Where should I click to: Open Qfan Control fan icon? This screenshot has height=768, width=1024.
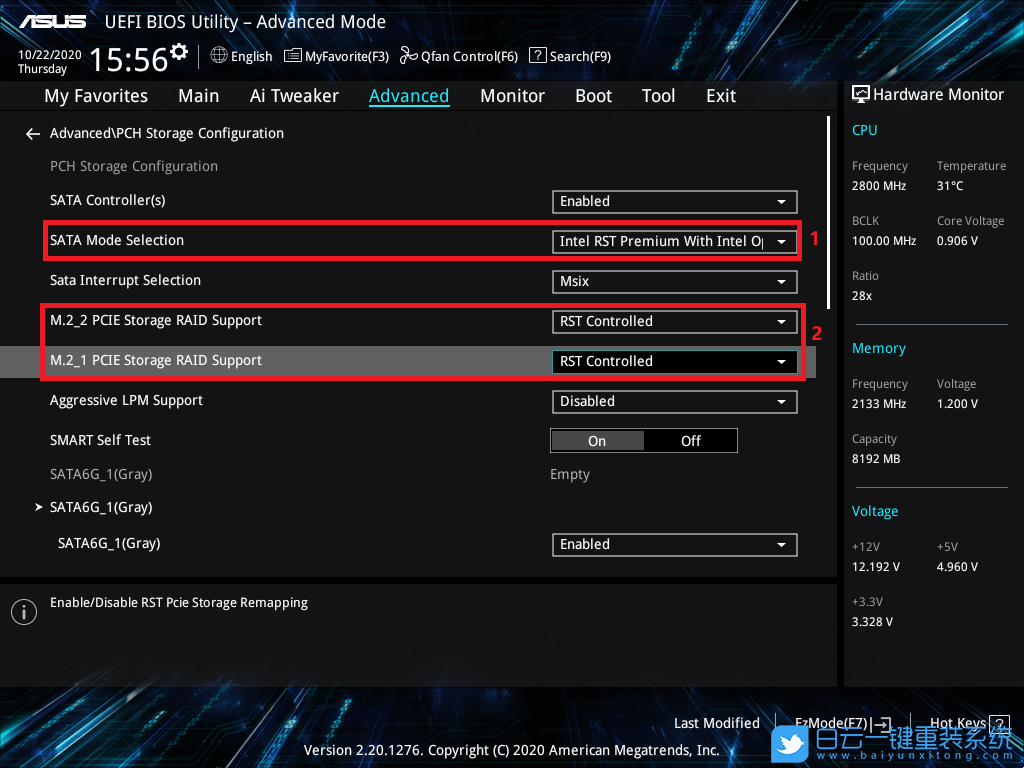(408, 56)
